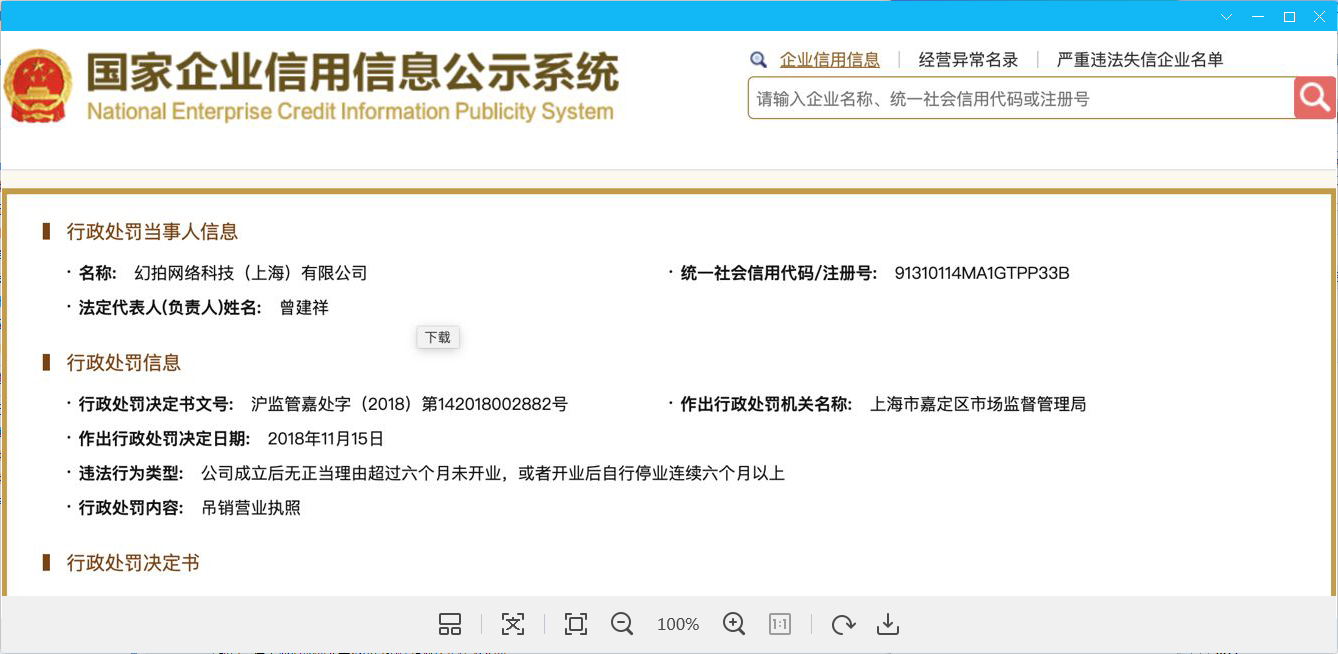Image resolution: width=1338 pixels, height=654 pixels.
Task: Click the decision date 2018年11月15日
Action: (x=326, y=439)
